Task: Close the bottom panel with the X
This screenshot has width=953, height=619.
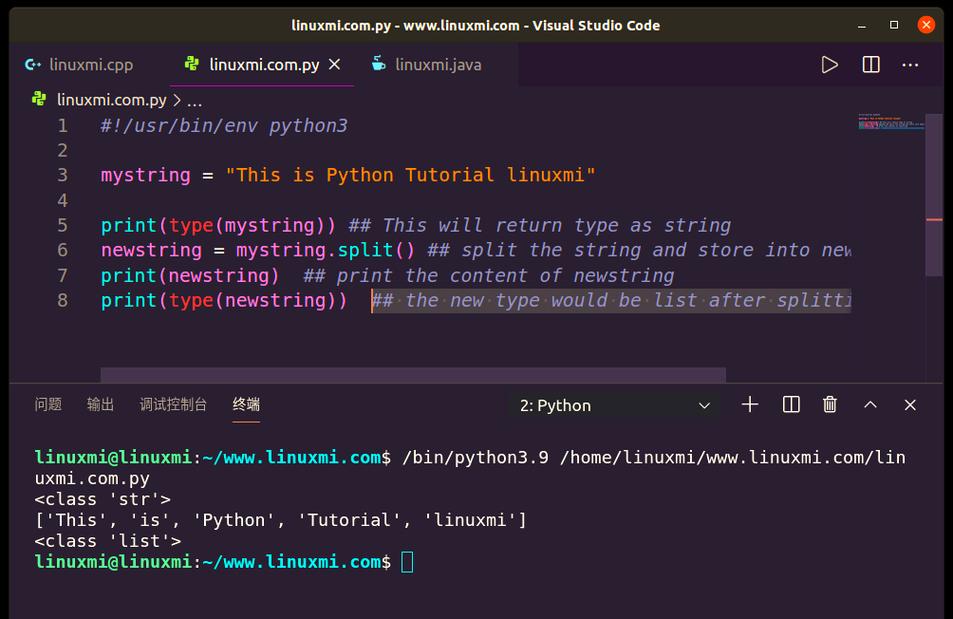Action: coord(909,404)
